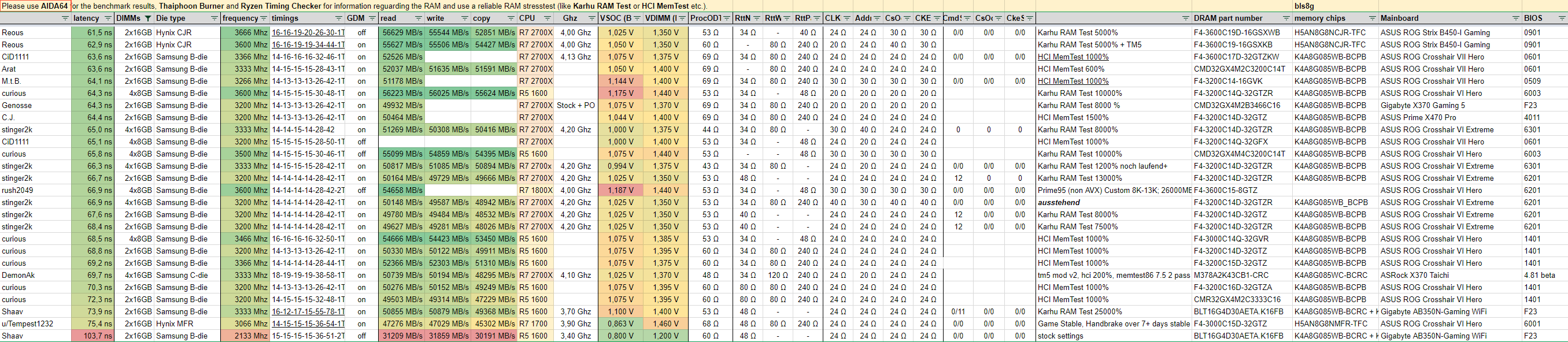The width and height of the screenshot is (1568, 342).
Task: Select the 'ausstehend' stress test cell
Action: tap(1114, 202)
